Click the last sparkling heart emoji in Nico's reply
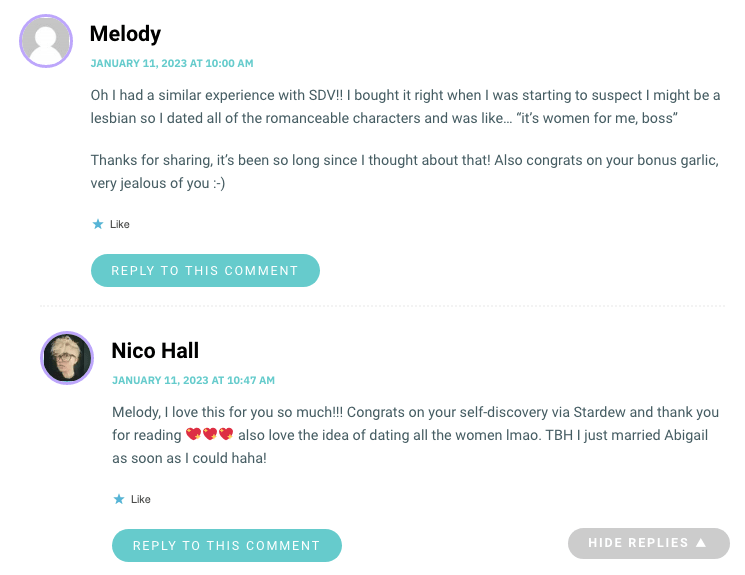Screen dimensions: 745x575 pos(226,434)
